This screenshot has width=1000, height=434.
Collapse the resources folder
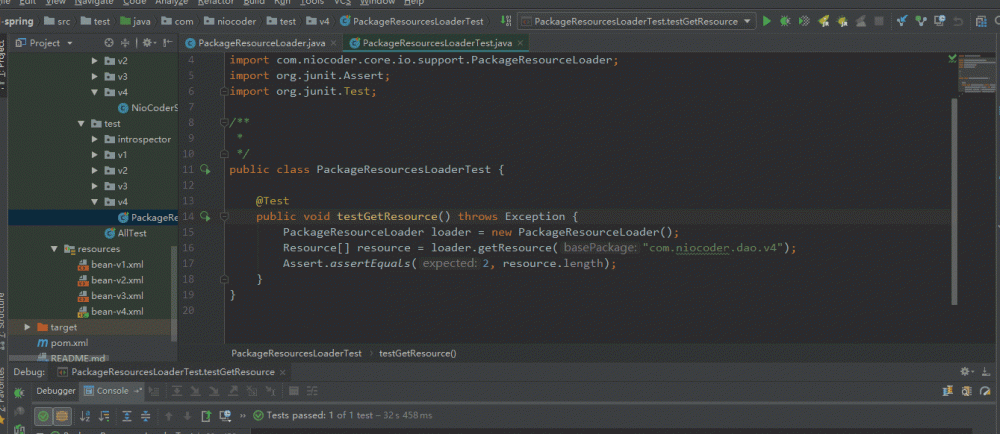[54, 249]
